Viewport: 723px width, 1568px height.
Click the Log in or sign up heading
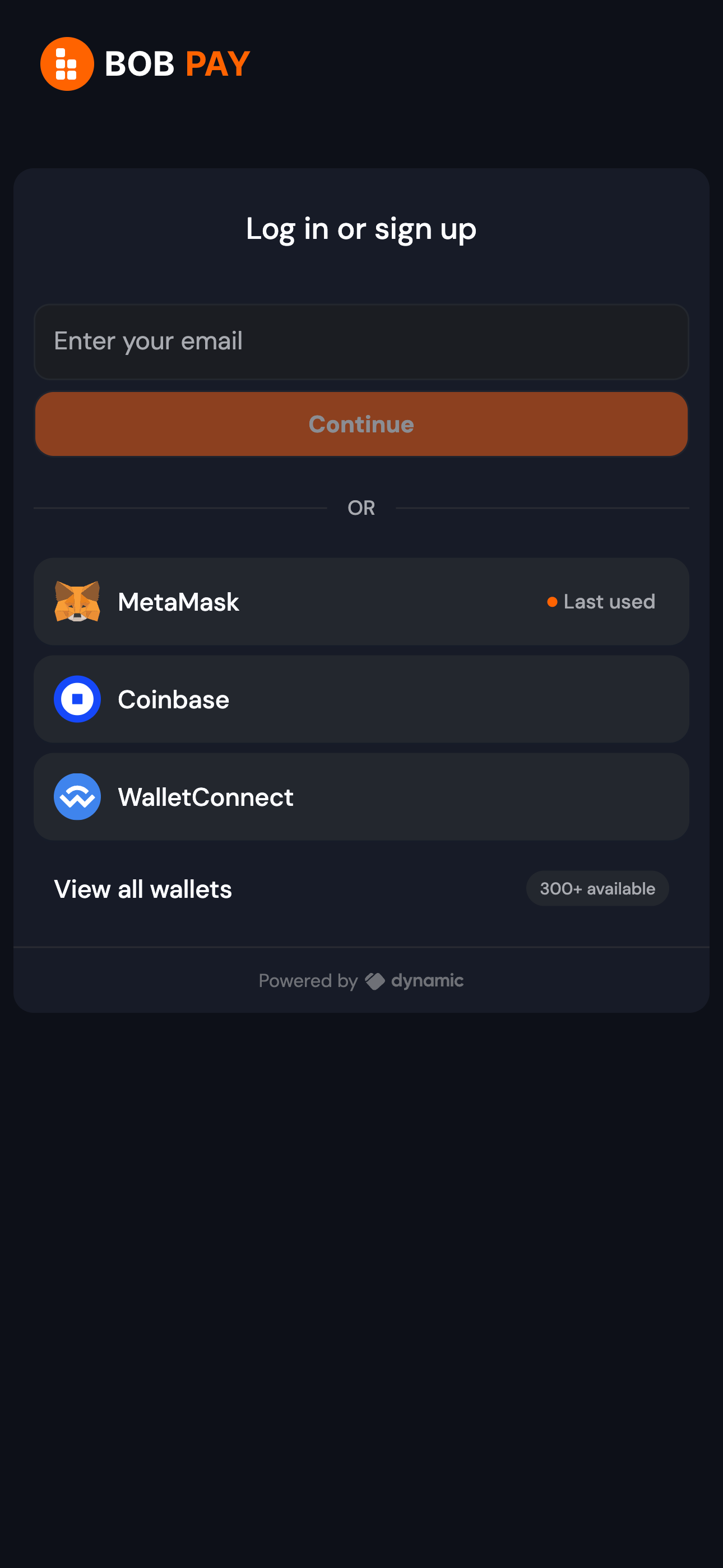pyautogui.click(x=361, y=229)
